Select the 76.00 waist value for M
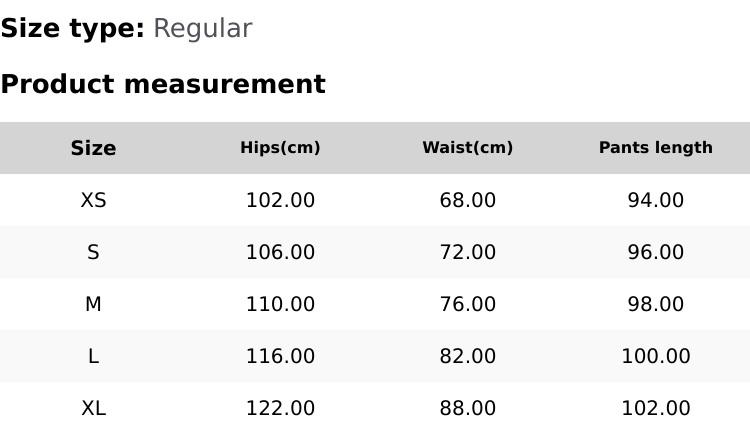 467,305
